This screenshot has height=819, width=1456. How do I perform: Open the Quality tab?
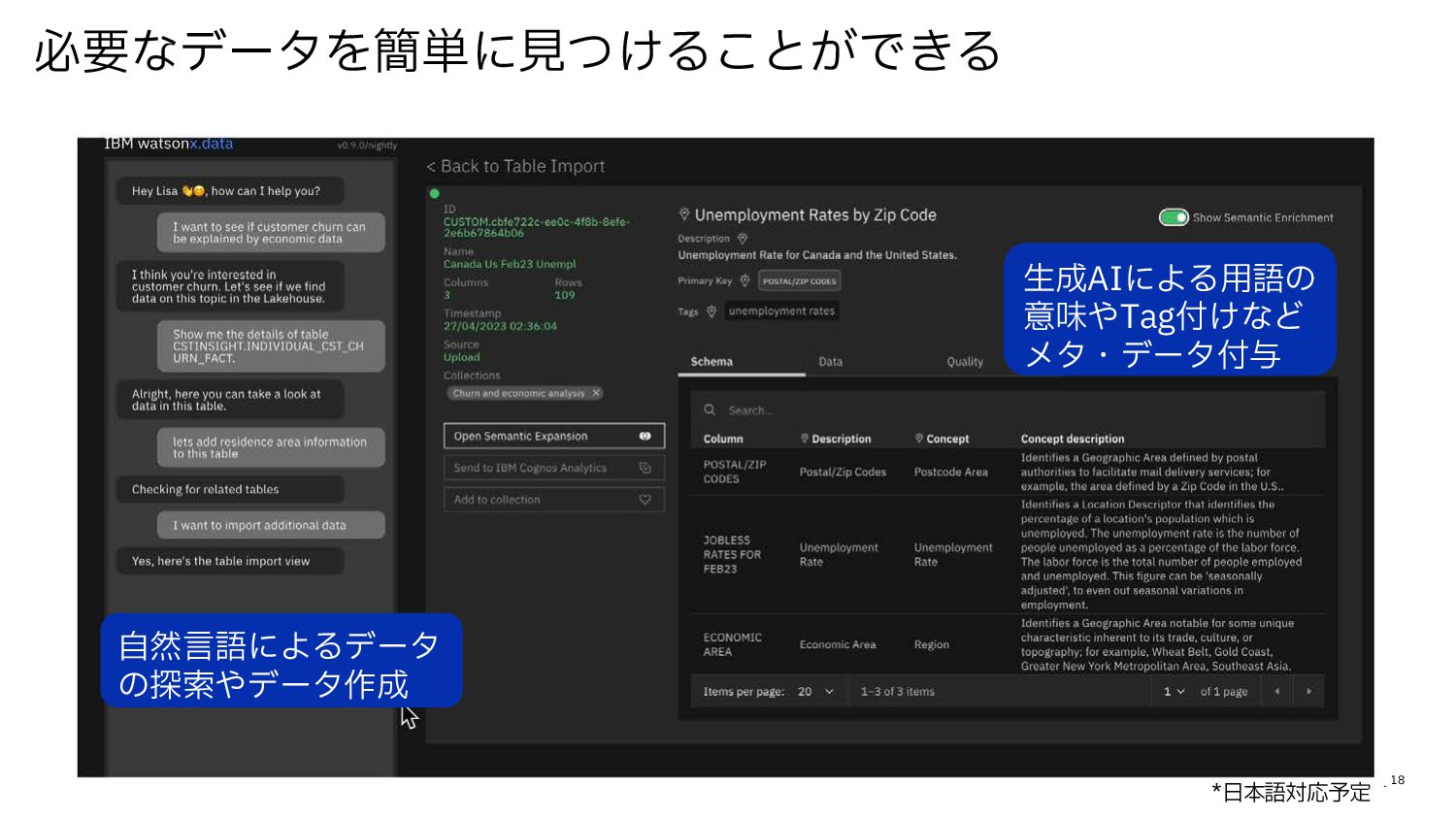tap(965, 362)
